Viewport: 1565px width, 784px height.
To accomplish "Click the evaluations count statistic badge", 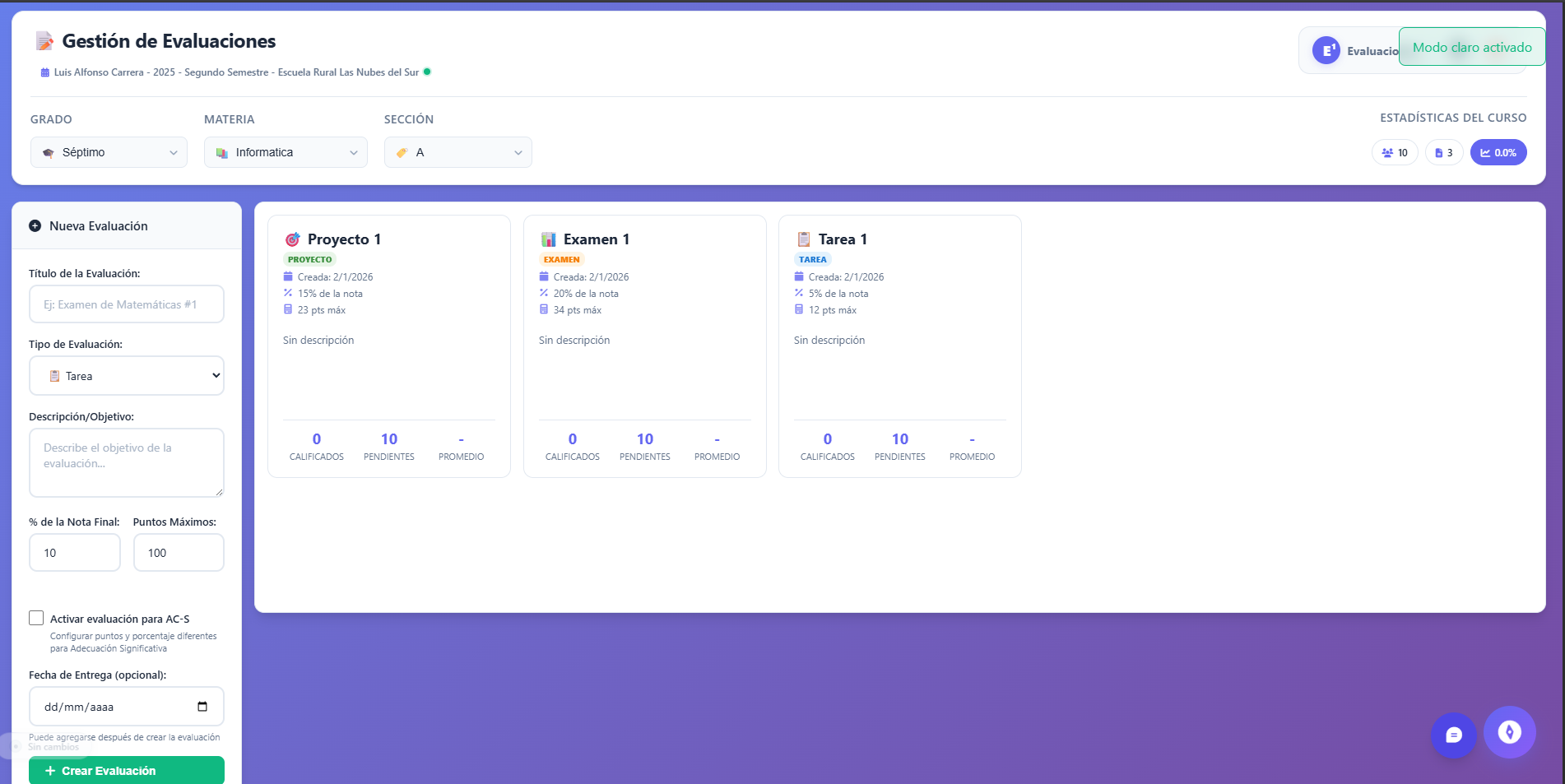I will 1443,153.
